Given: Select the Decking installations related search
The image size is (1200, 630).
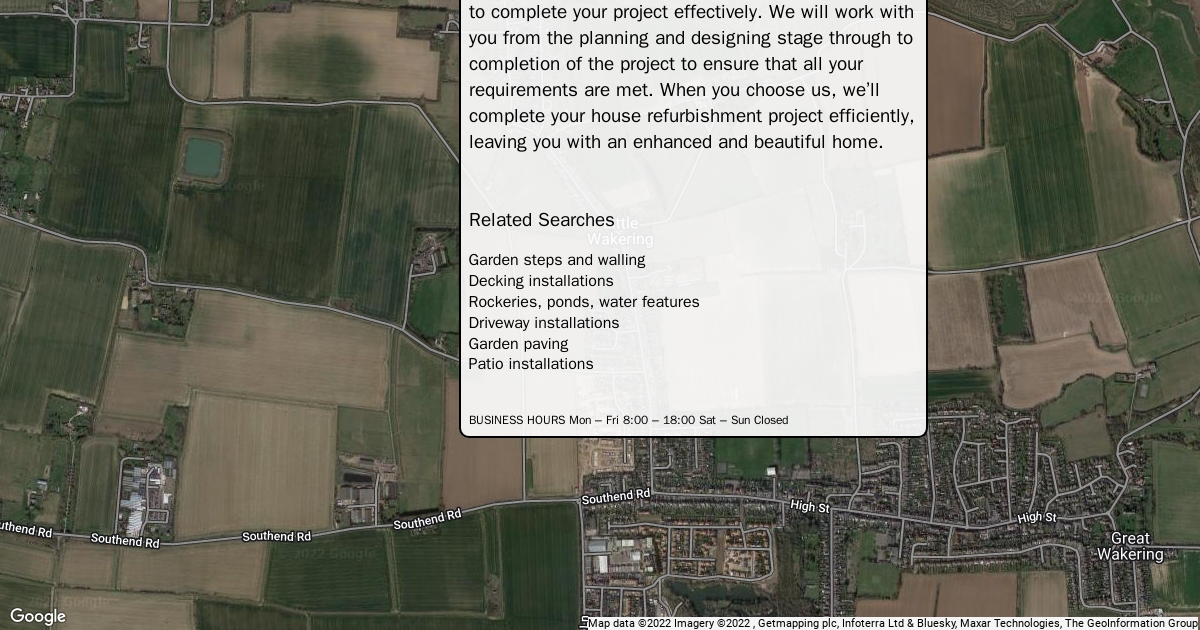Looking at the screenshot, I should click(541, 281).
